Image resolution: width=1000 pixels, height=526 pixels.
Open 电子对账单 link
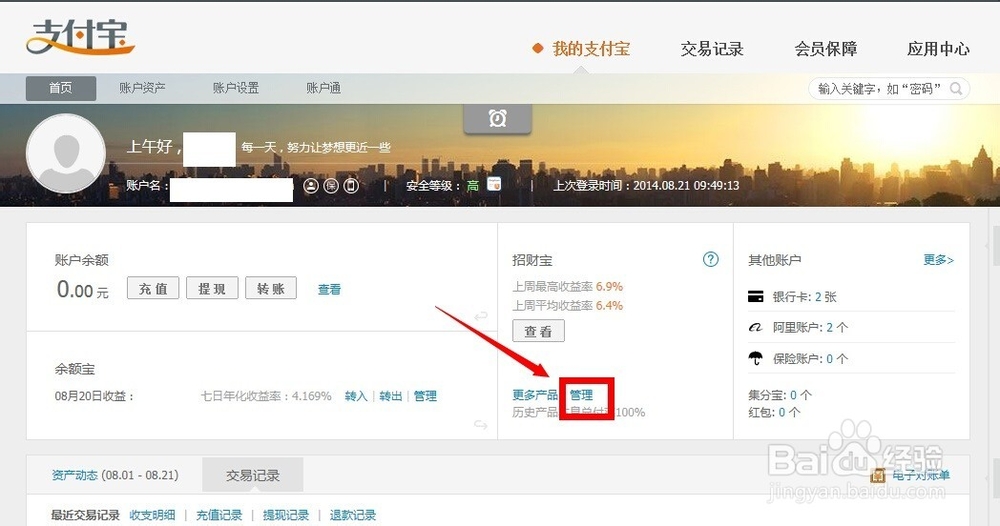[920, 475]
